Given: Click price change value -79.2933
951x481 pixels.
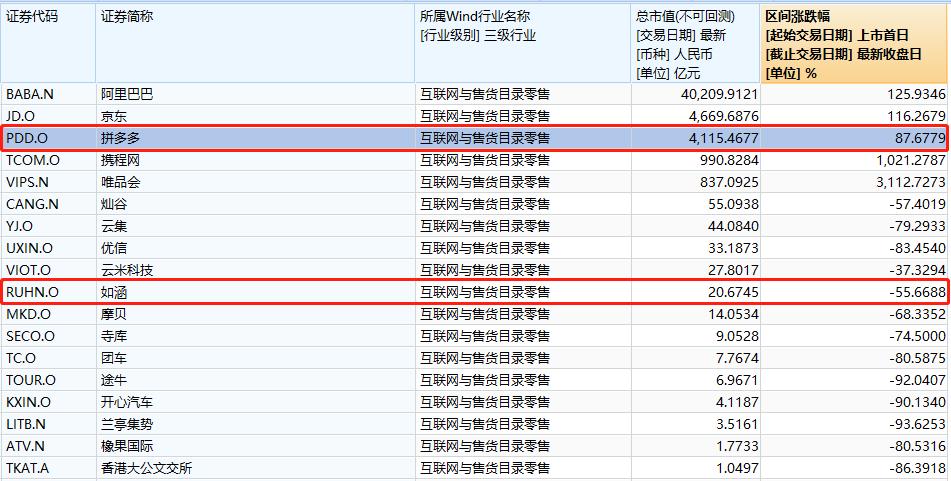Looking at the screenshot, I should [x=917, y=226].
